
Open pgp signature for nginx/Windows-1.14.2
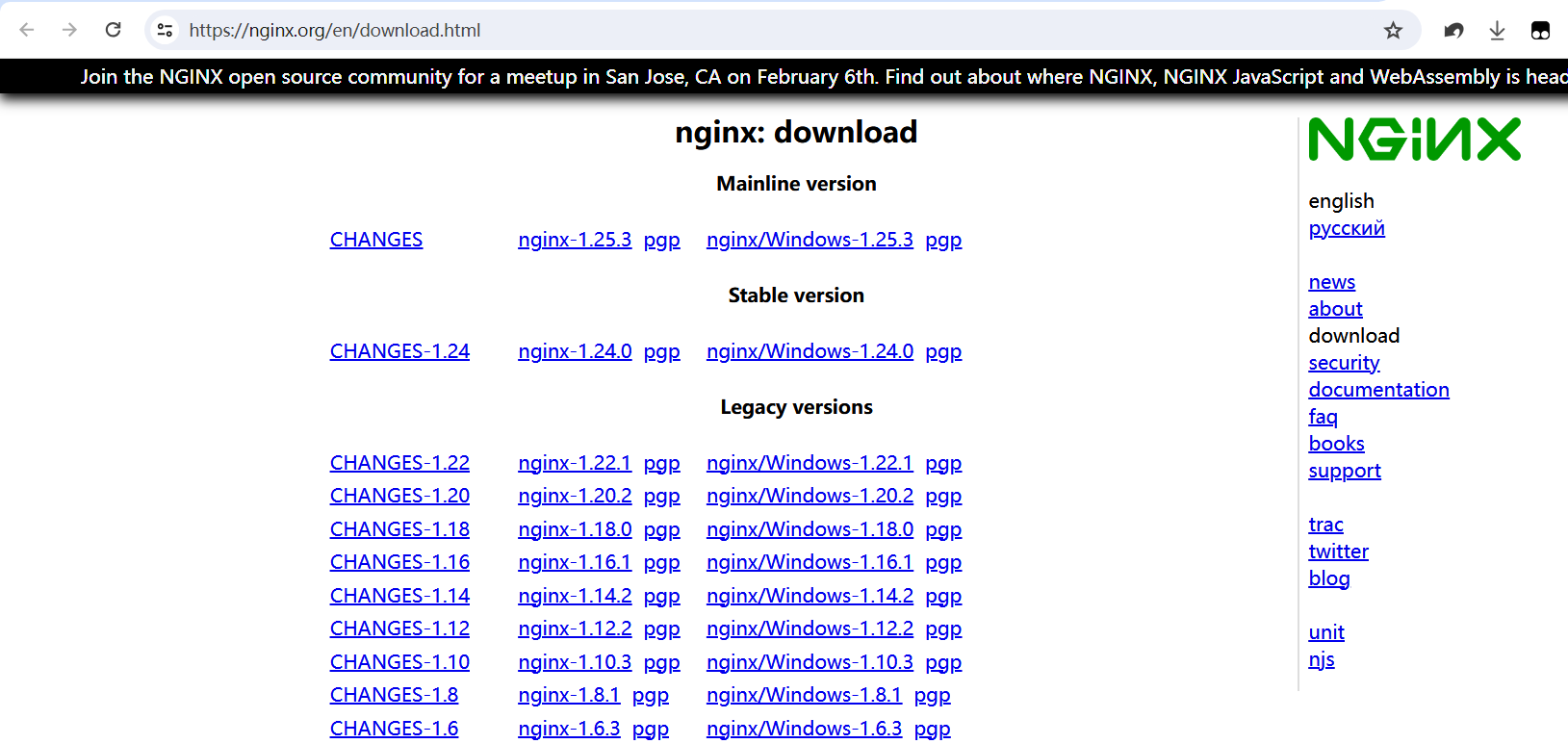tap(943, 597)
